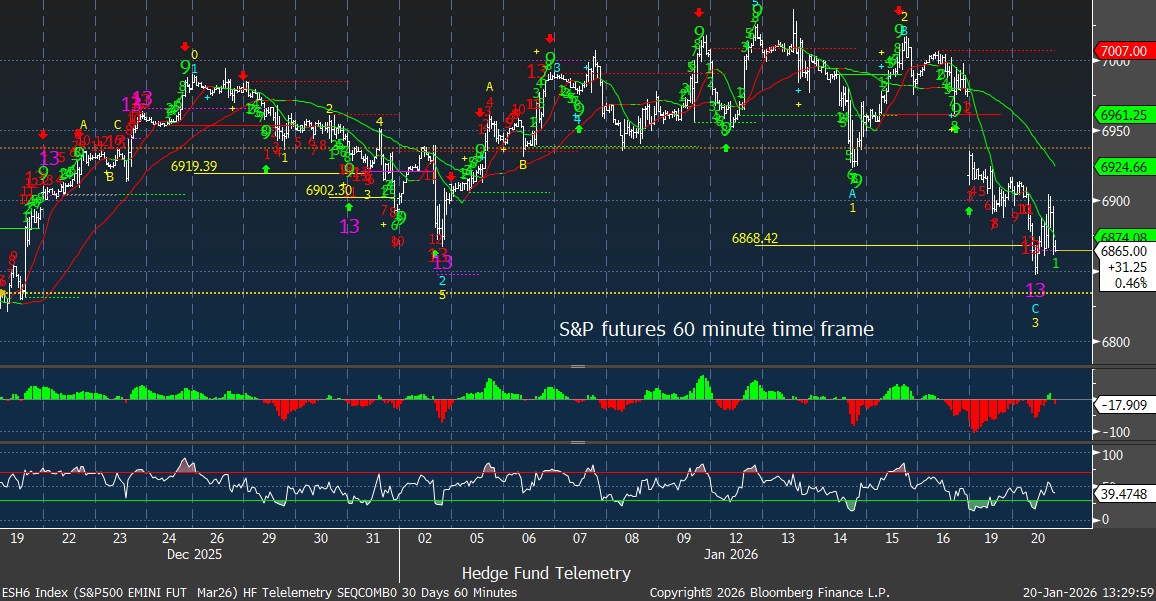Select the yellow 3 below the cyan C

(1036, 323)
